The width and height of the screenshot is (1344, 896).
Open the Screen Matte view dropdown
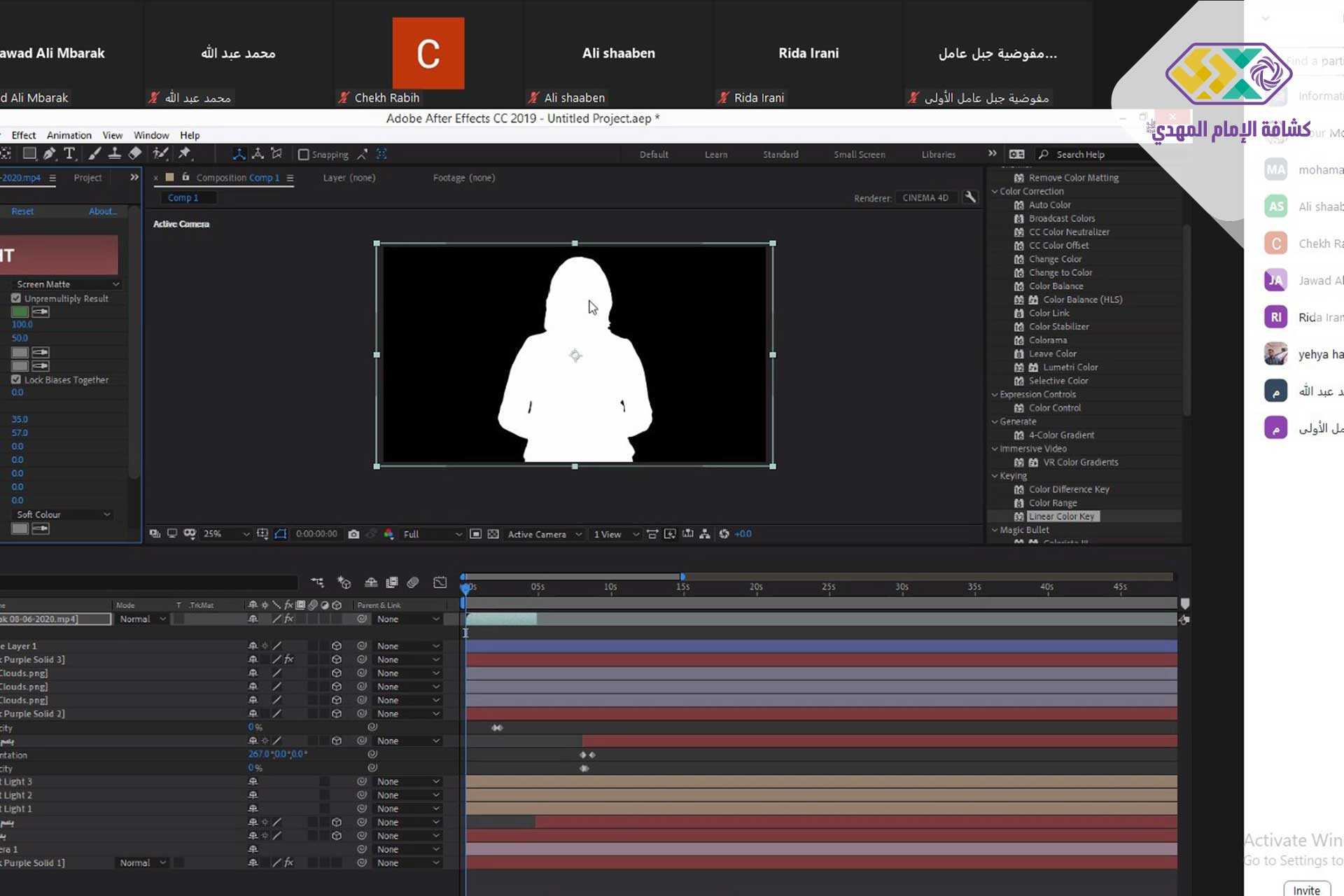pyautogui.click(x=66, y=284)
